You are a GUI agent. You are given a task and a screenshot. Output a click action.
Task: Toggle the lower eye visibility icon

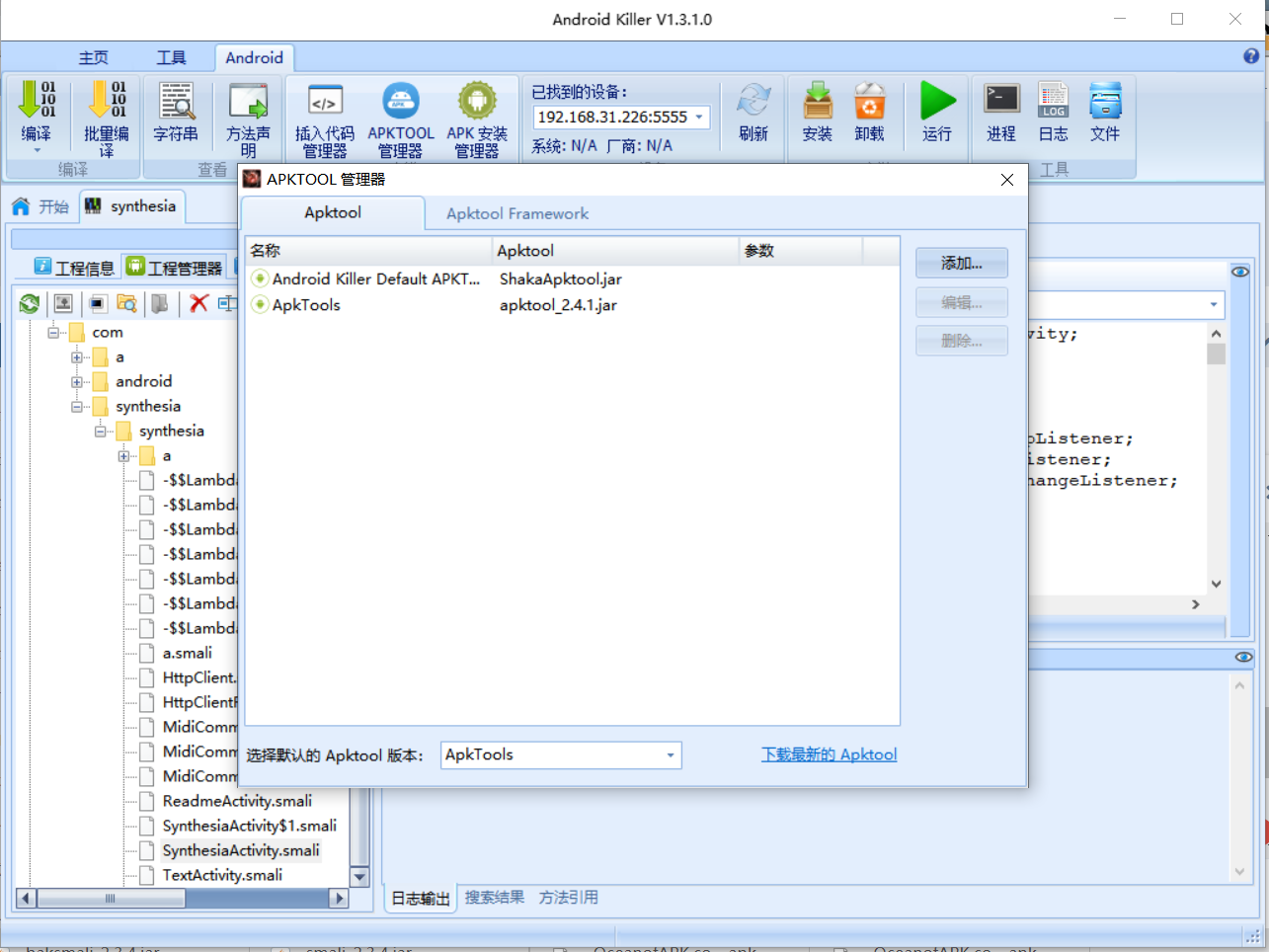pos(1243,657)
